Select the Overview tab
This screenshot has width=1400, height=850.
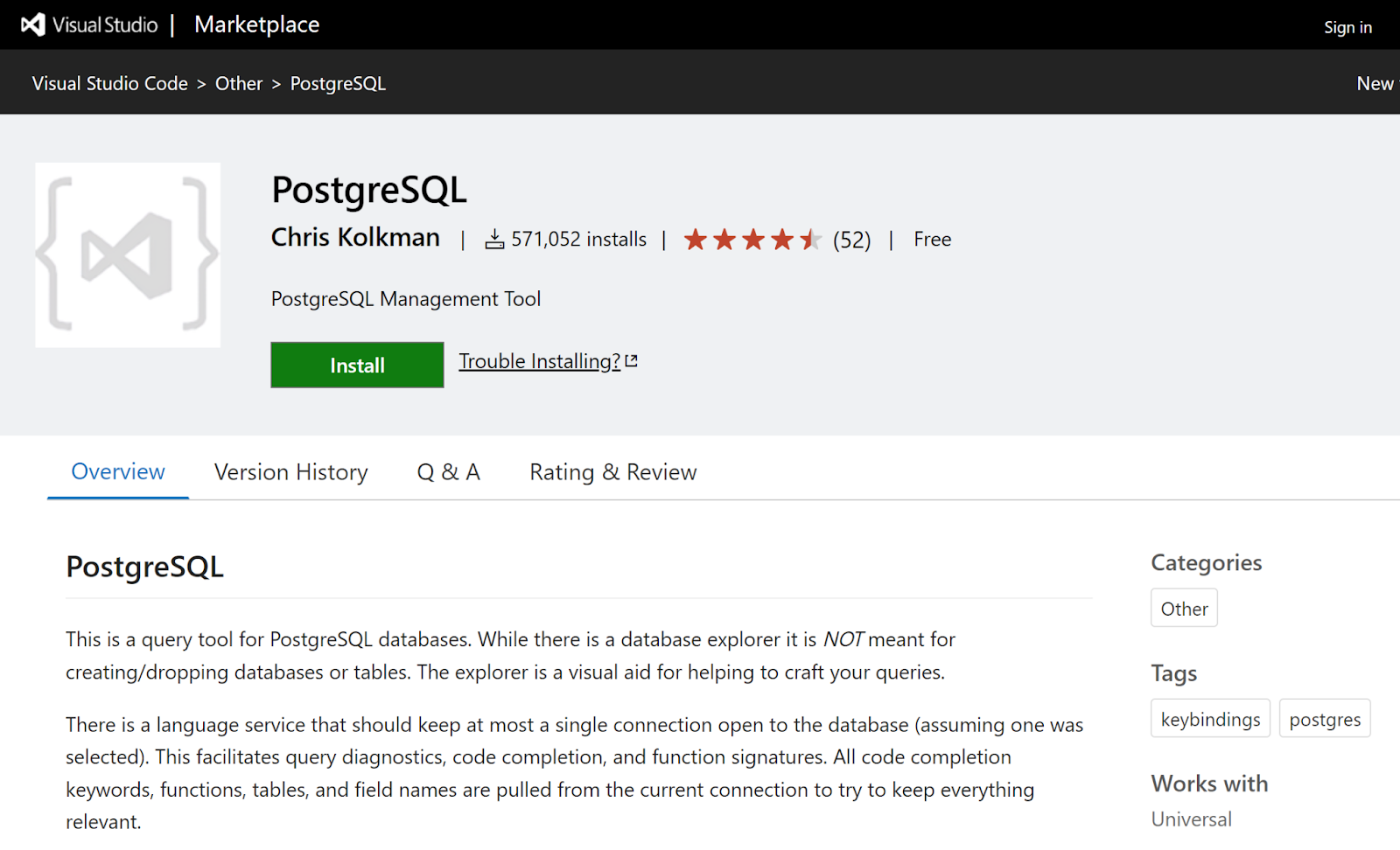click(118, 471)
